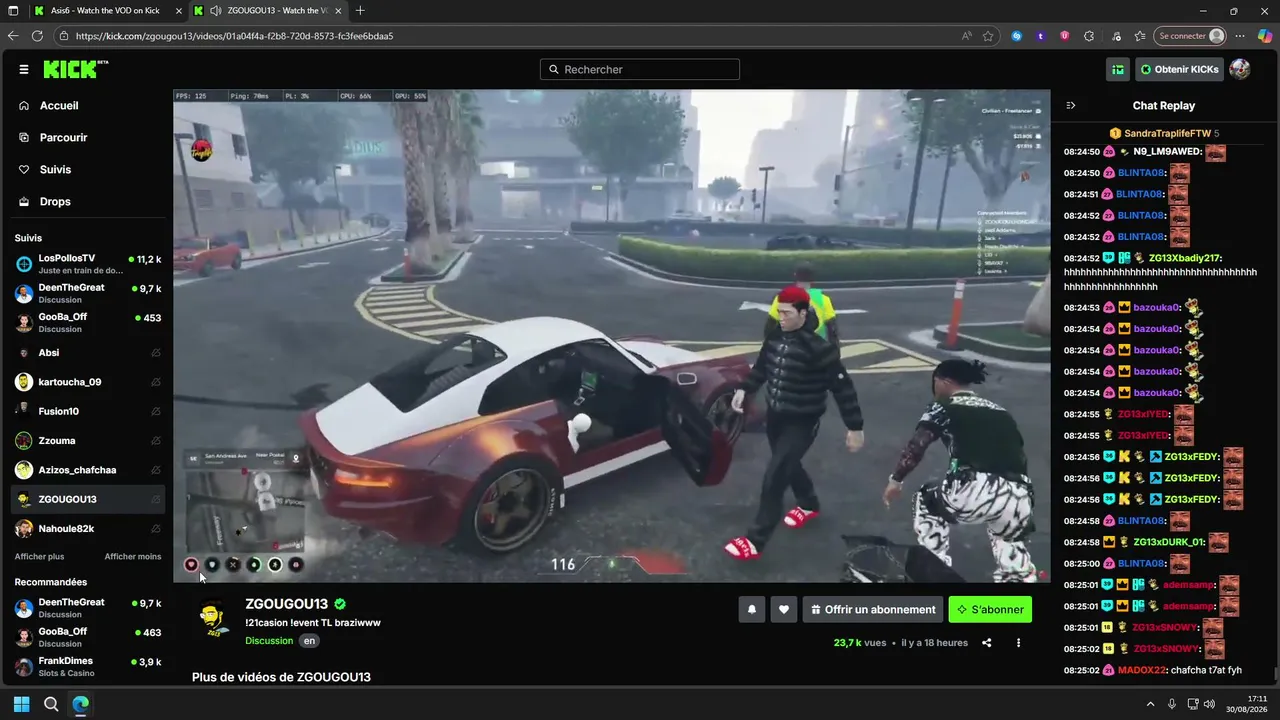Open a new browser tab

(x=360, y=11)
